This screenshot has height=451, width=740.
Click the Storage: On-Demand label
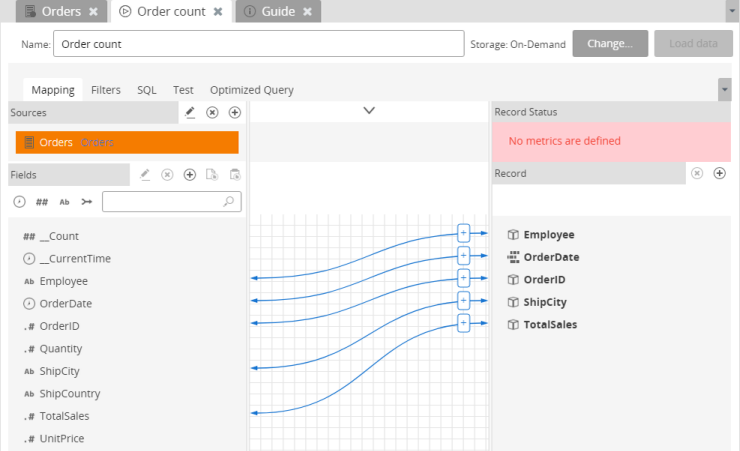pyautogui.click(x=518, y=44)
